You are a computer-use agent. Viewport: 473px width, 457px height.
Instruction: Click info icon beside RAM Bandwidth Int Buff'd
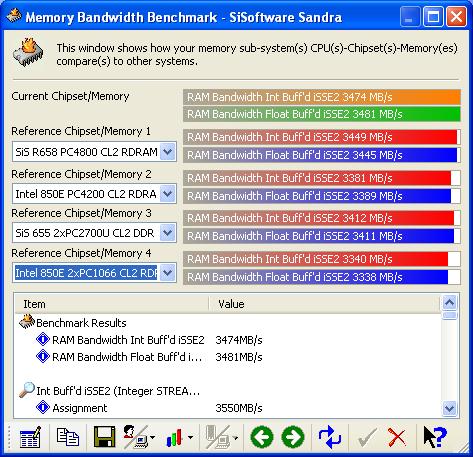[x=43, y=339]
